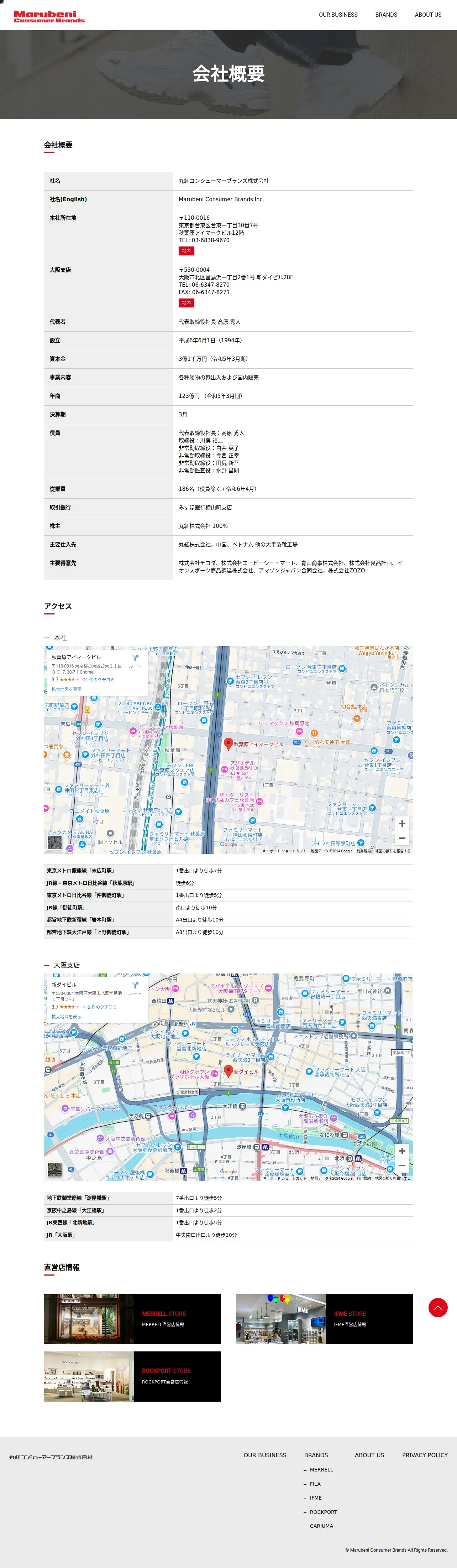Select the 国立国際美術館 museum marker
Viewport: 457px width, 1568px height.
coord(110,1151)
